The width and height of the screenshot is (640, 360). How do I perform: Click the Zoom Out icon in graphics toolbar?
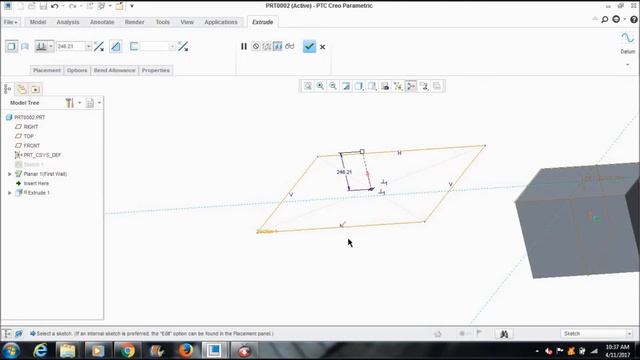click(333, 86)
